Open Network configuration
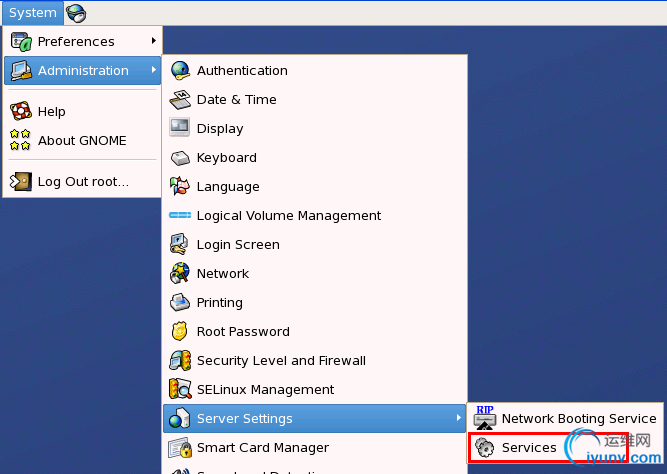This screenshot has height=474, width=667. click(x=315, y=274)
